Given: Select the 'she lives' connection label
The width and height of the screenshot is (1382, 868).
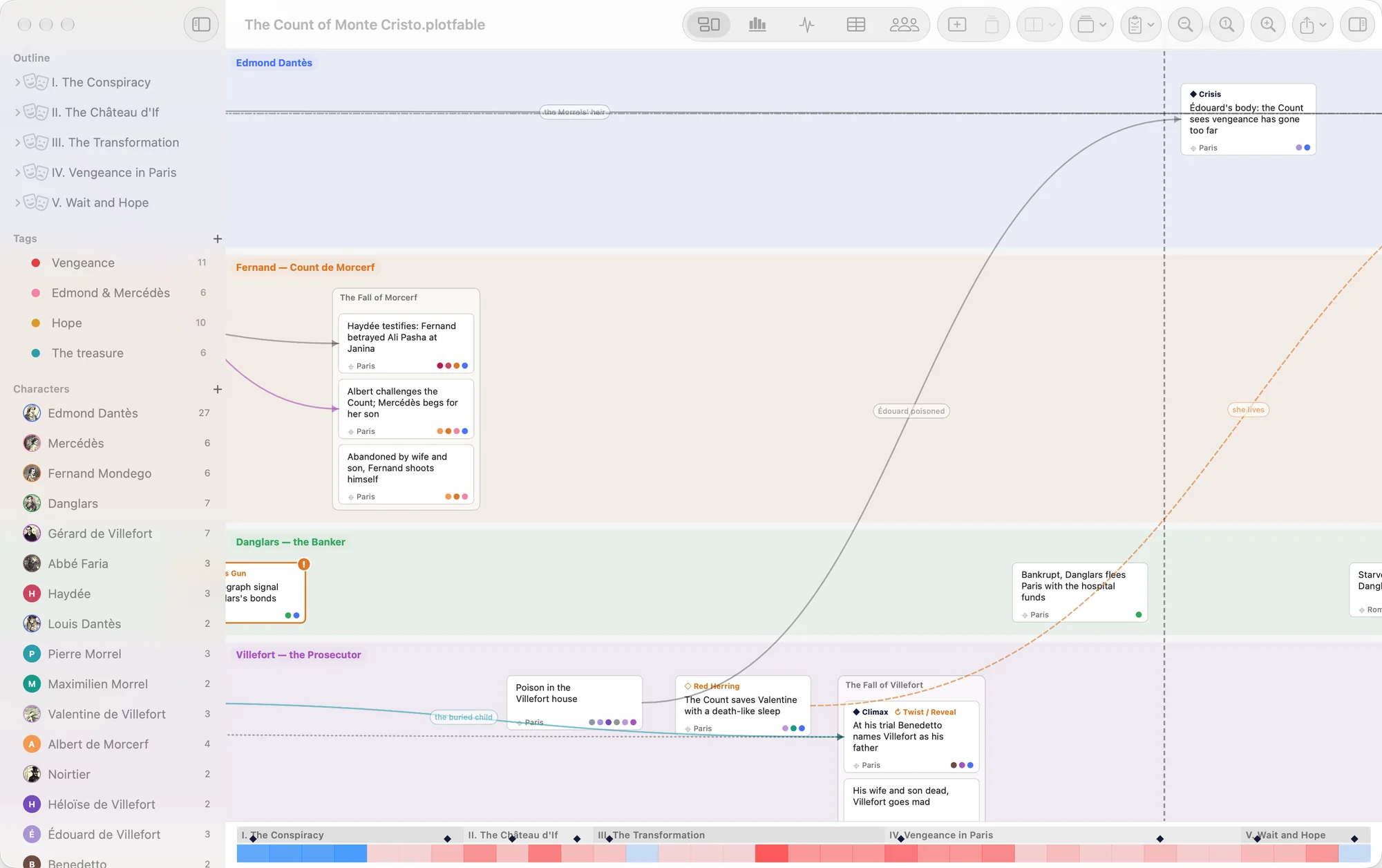Looking at the screenshot, I should point(1248,410).
